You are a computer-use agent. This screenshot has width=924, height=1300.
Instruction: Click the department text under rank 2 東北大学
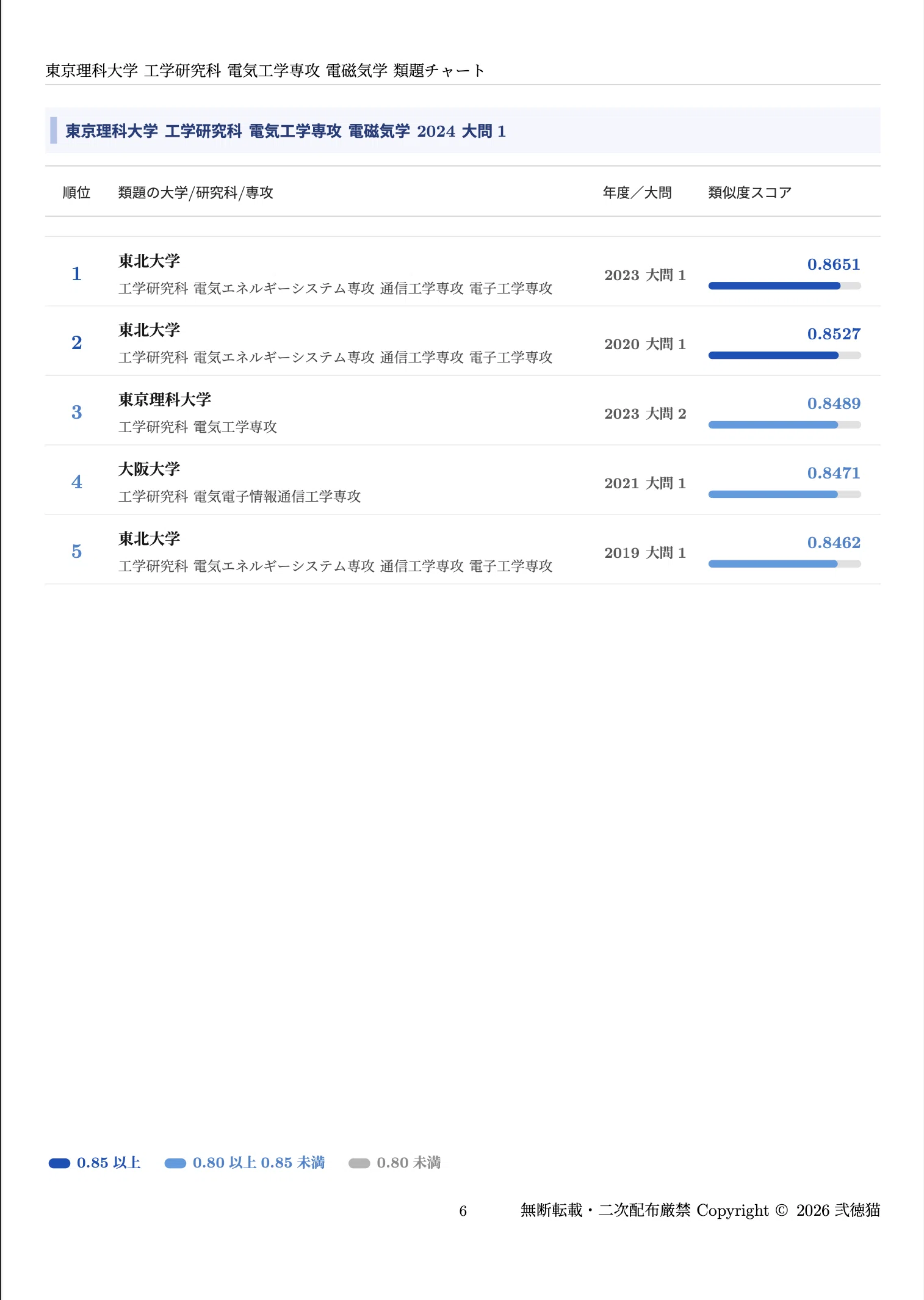point(336,357)
